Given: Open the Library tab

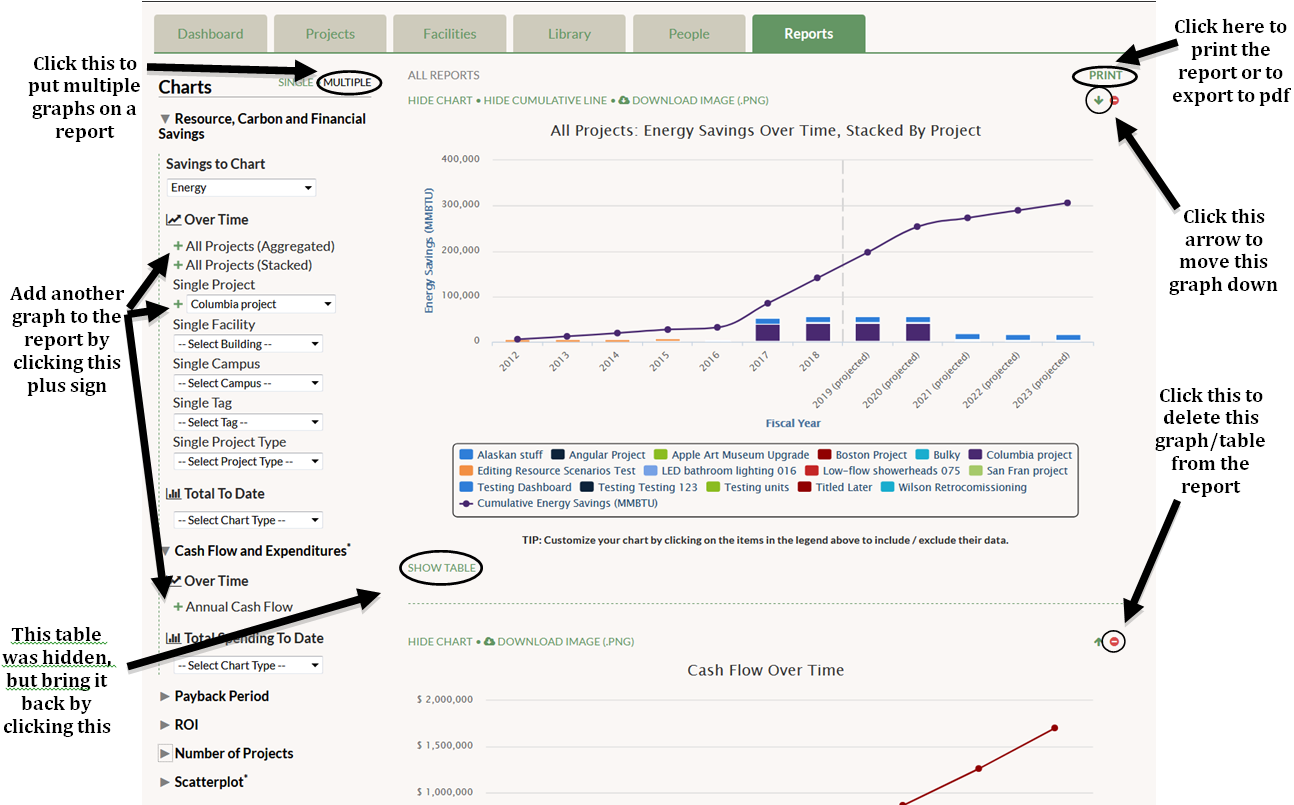Looking at the screenshot, I should 569,34.
